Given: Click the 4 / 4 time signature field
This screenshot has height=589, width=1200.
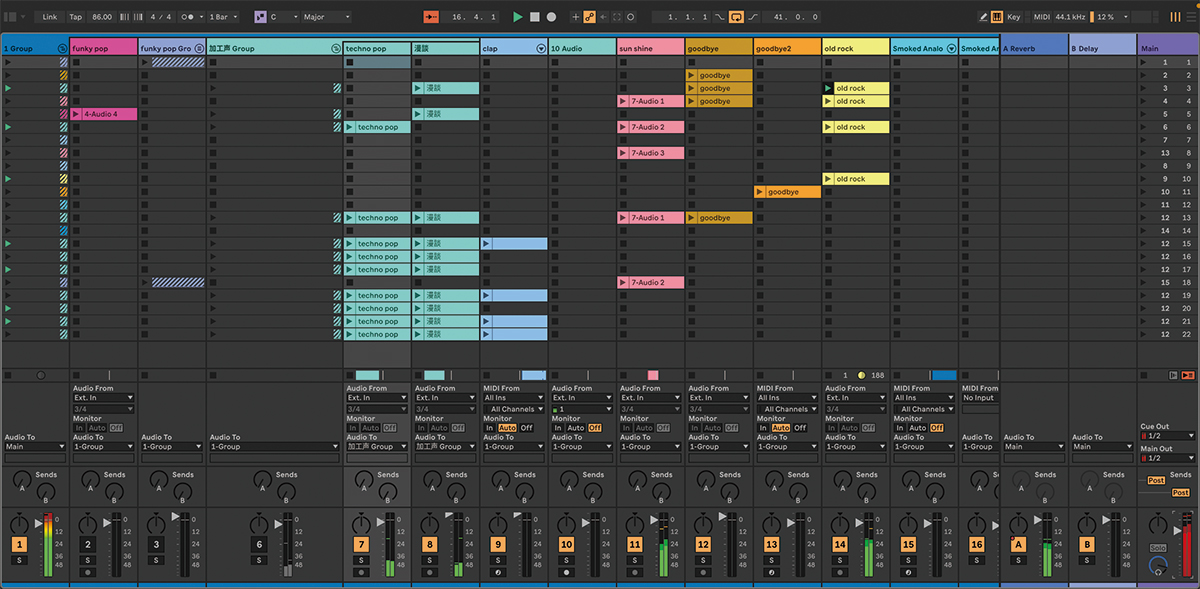Looking at the screenshot, I should click(x=160, y=17).
